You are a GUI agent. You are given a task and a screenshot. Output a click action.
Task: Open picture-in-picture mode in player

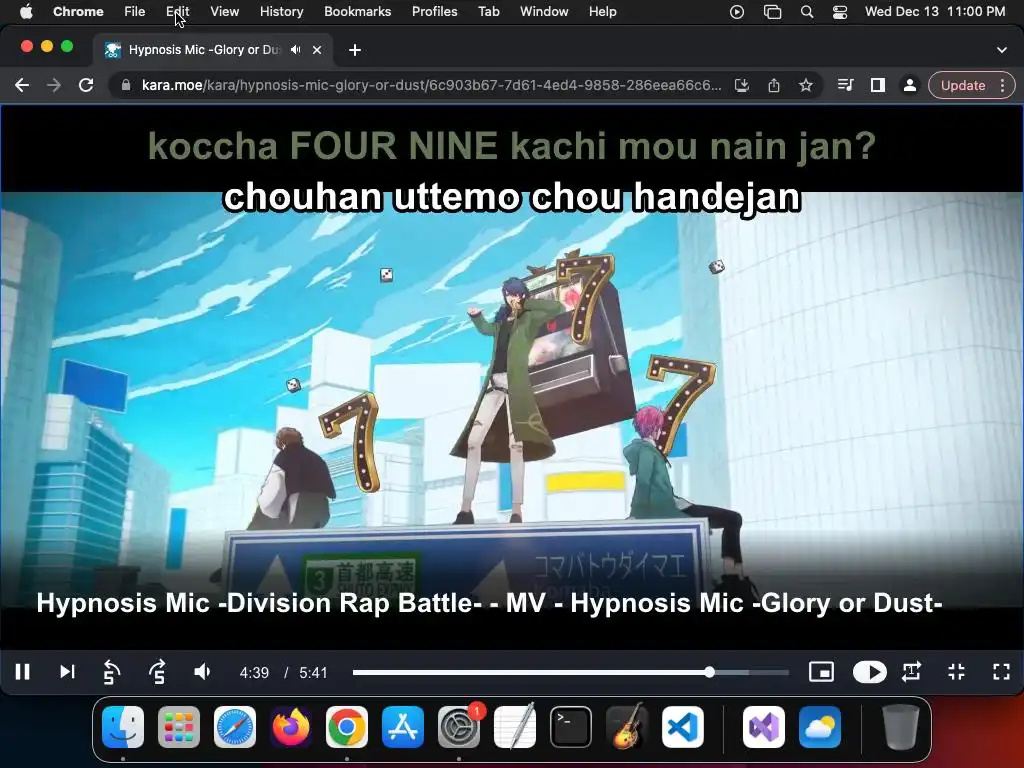click(821, 672)
